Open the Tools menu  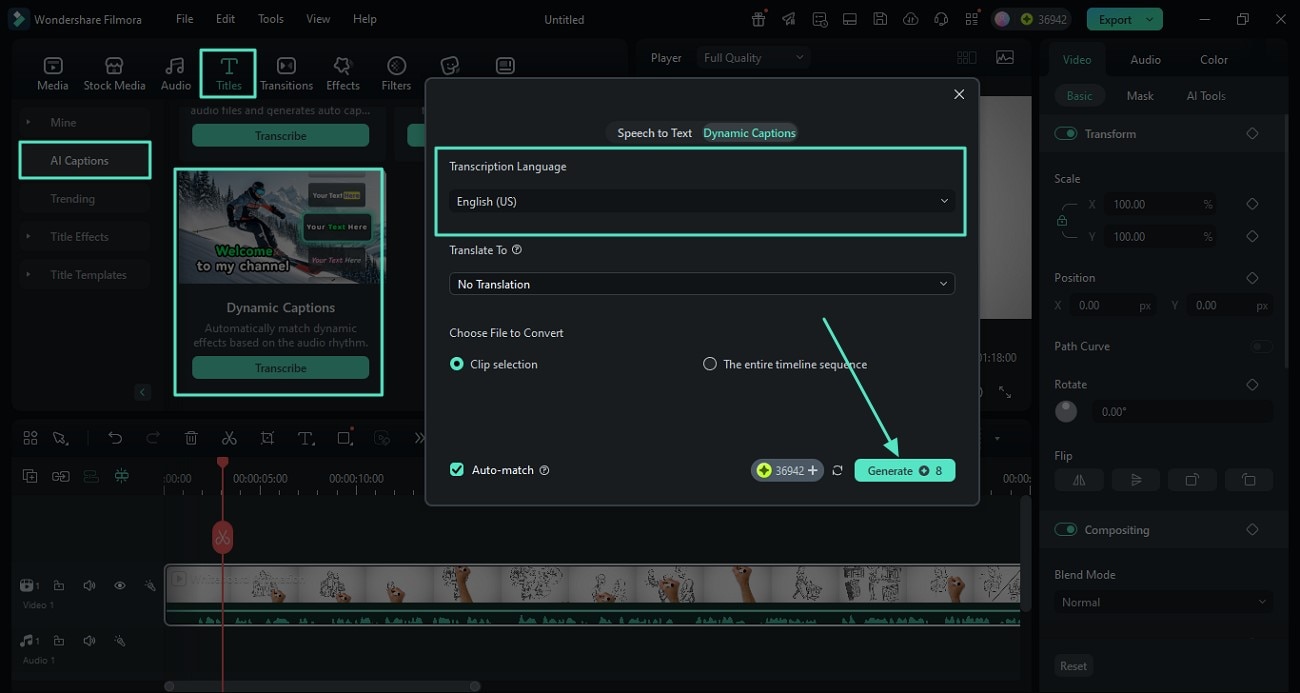pyautogui.click(x=271, y=19)
